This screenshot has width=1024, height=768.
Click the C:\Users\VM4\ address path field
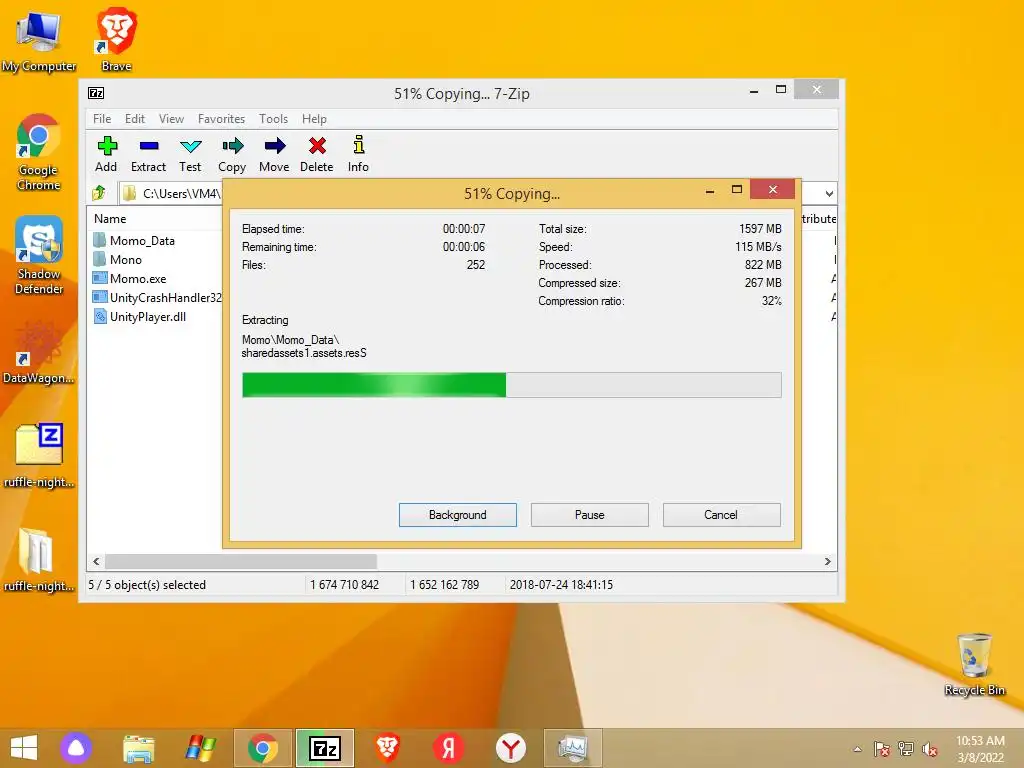coord(171,193)
